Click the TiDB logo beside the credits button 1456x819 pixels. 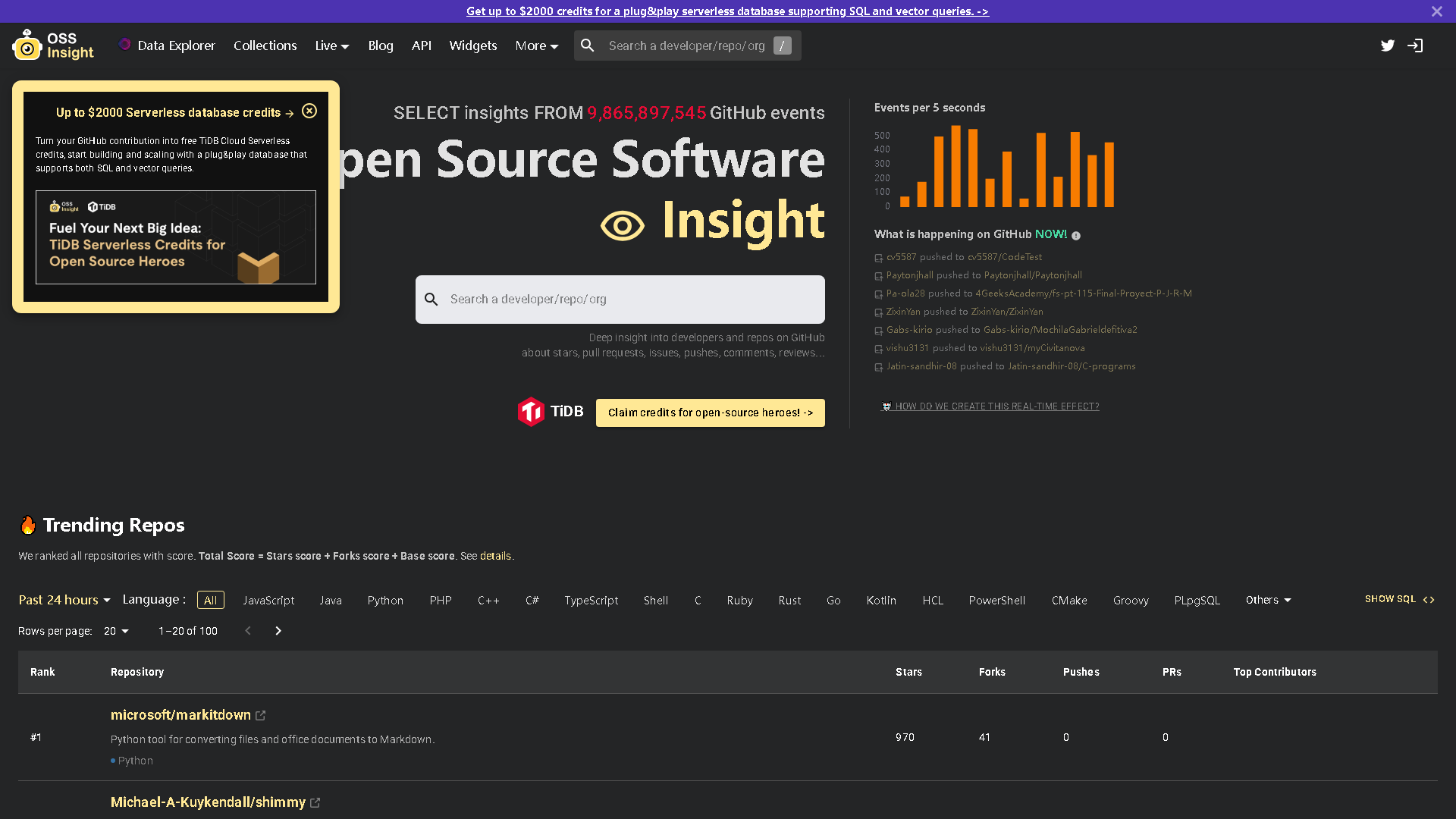[x=533, y=412]
